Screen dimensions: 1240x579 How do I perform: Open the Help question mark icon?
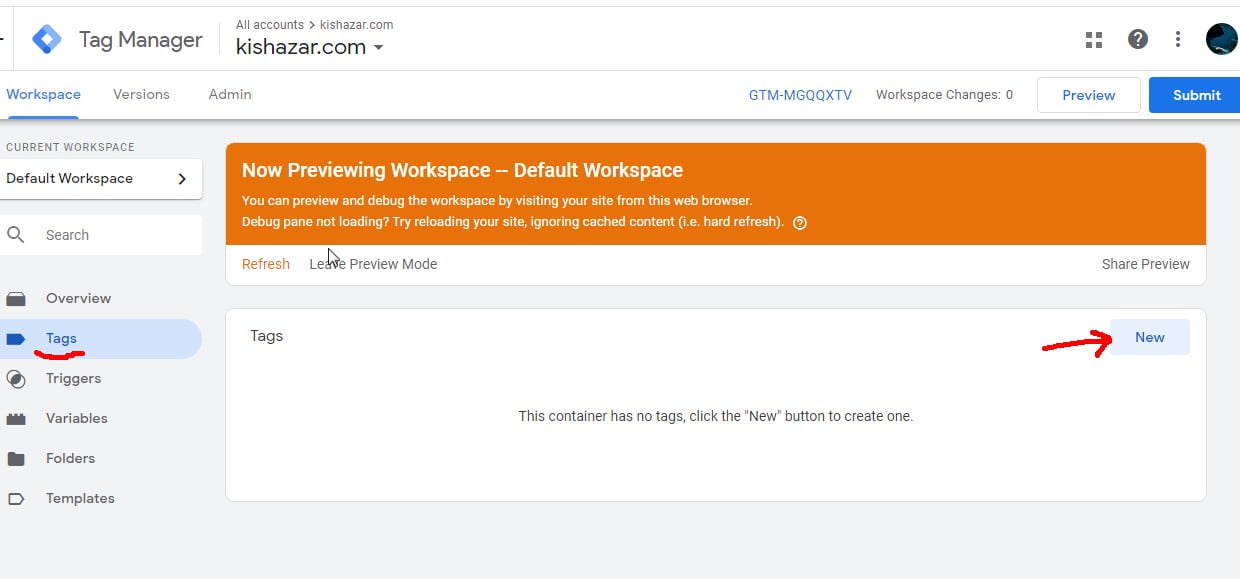(1137, 39)
